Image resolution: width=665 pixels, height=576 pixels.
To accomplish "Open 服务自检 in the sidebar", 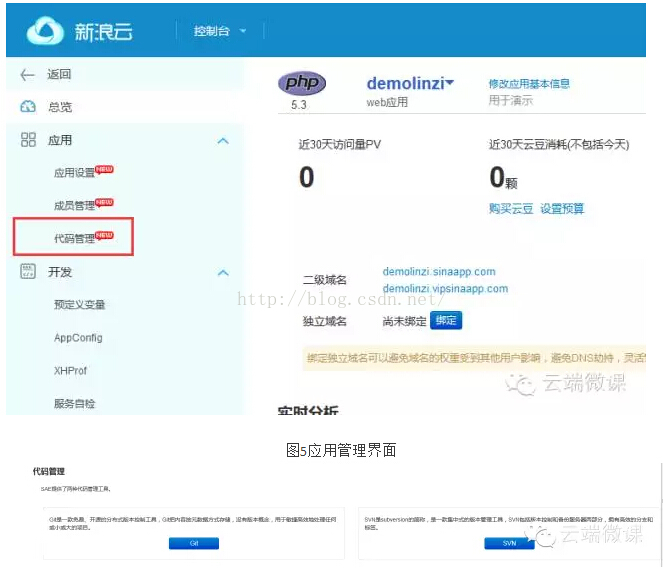I will pyautogui.click(x=74, y=403).
